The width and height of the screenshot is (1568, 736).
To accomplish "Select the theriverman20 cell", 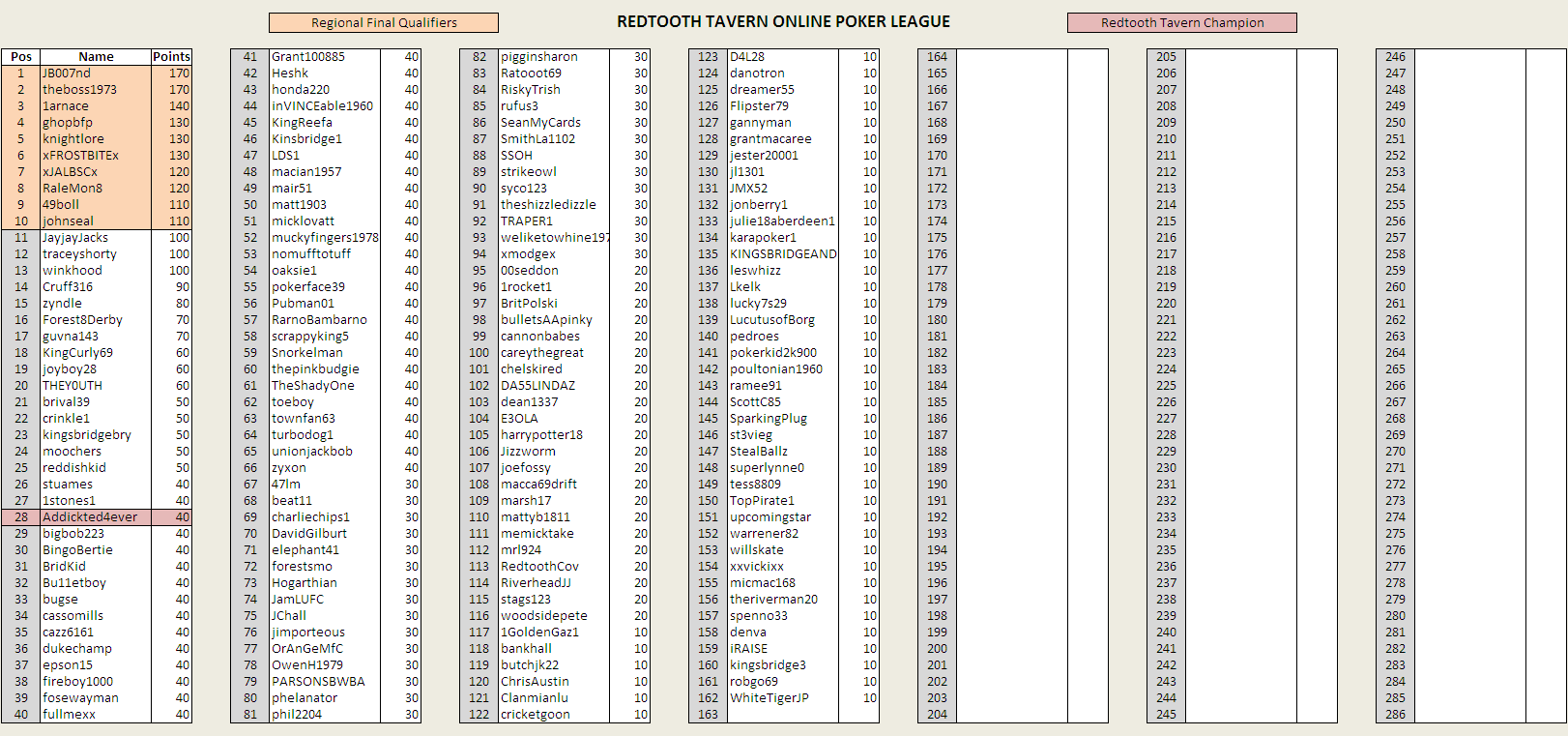I will point(783,600).
